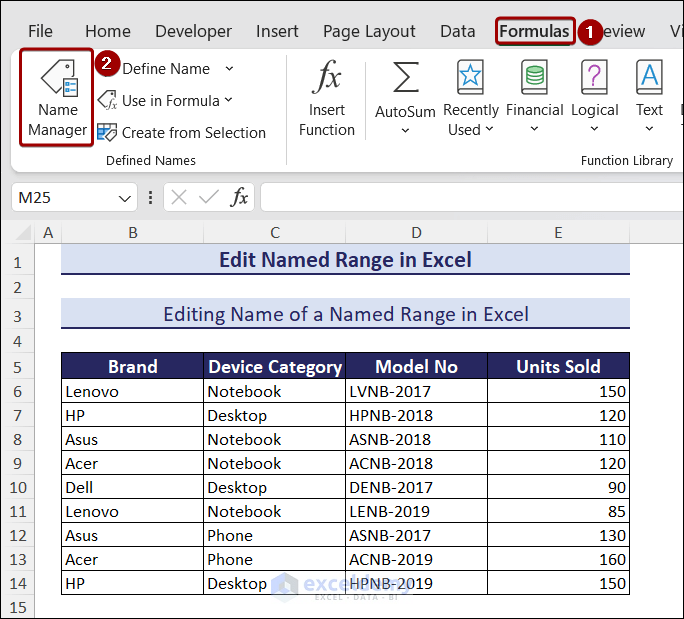Open the Page Layout tab
The height and width of the screenshot is (619, 684).
coord(369,31)
